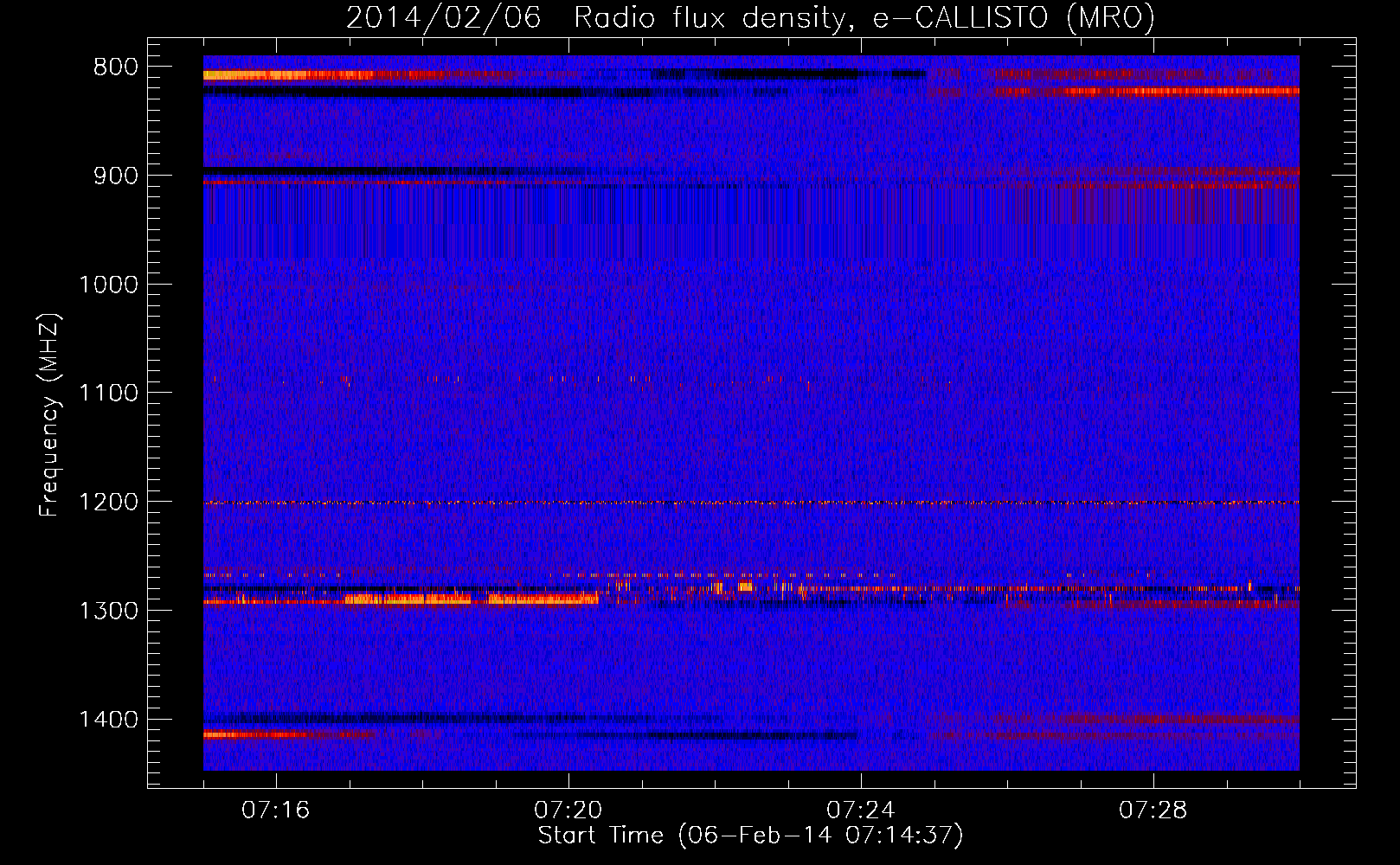Click the 1400 frequency axis label
The width and height of the screenshot is (1400, 865).
[x=108, y=720]
